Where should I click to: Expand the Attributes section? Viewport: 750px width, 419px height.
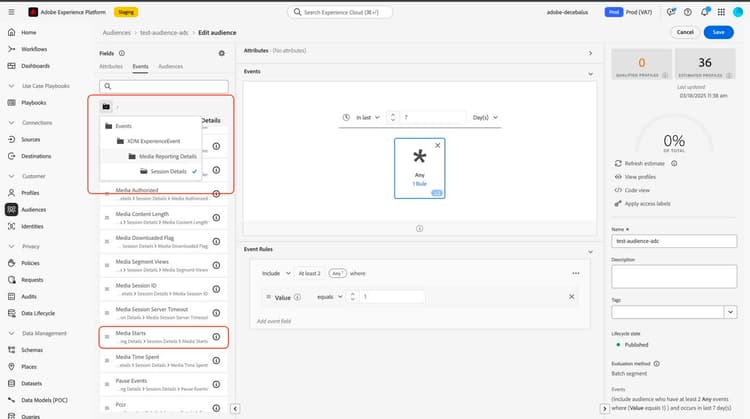[x=590, y=53]
